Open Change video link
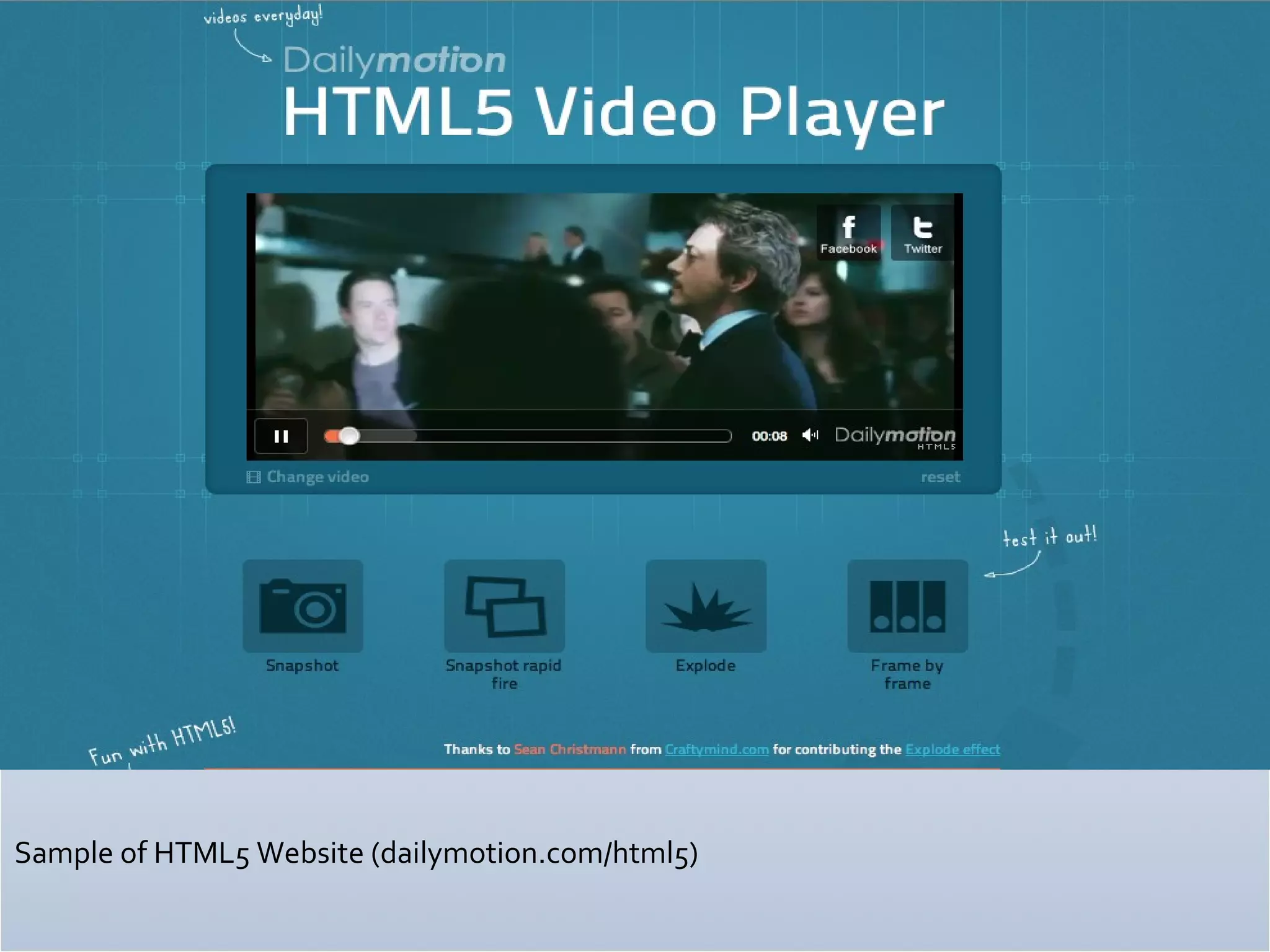The height and width of the screenshot is (952, 1270). [x=317, y=477]
